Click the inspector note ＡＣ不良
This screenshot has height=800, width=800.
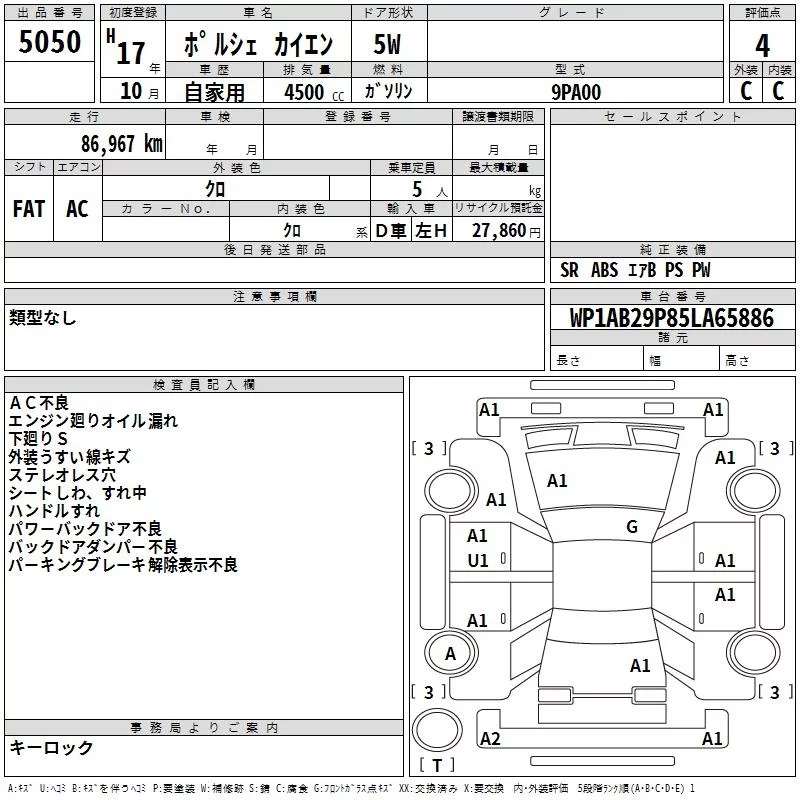click(39, 403)
